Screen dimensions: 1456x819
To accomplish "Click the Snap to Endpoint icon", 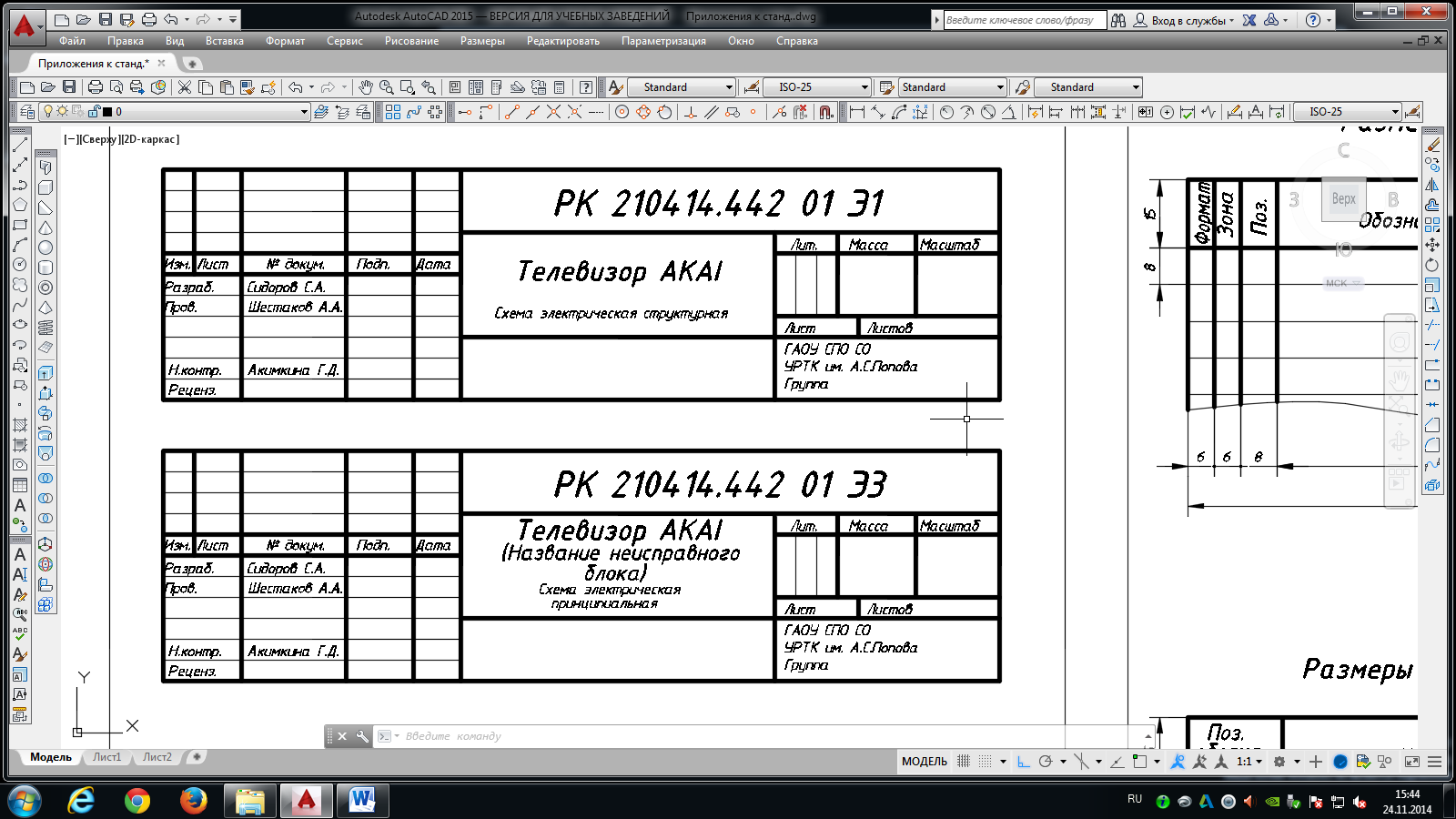I will click(511, 112).
